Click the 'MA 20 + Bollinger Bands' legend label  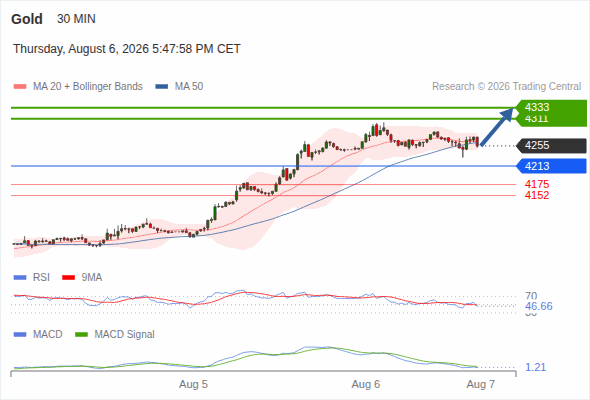tap(88, 87)
